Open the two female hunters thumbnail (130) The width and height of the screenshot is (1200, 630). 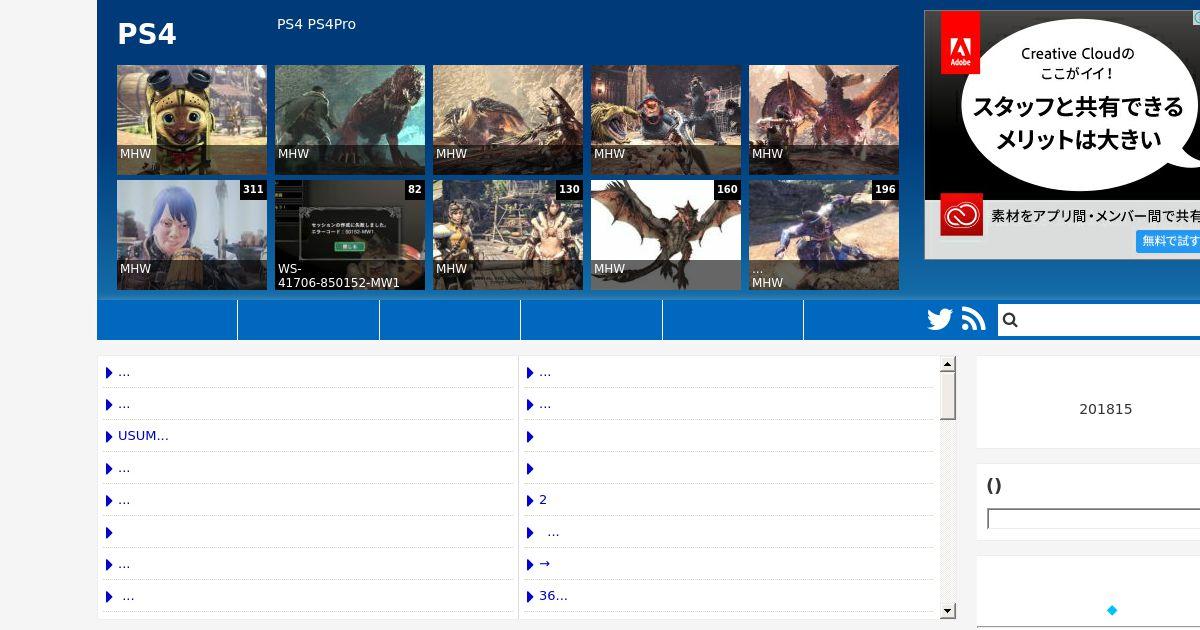point(508,235)
